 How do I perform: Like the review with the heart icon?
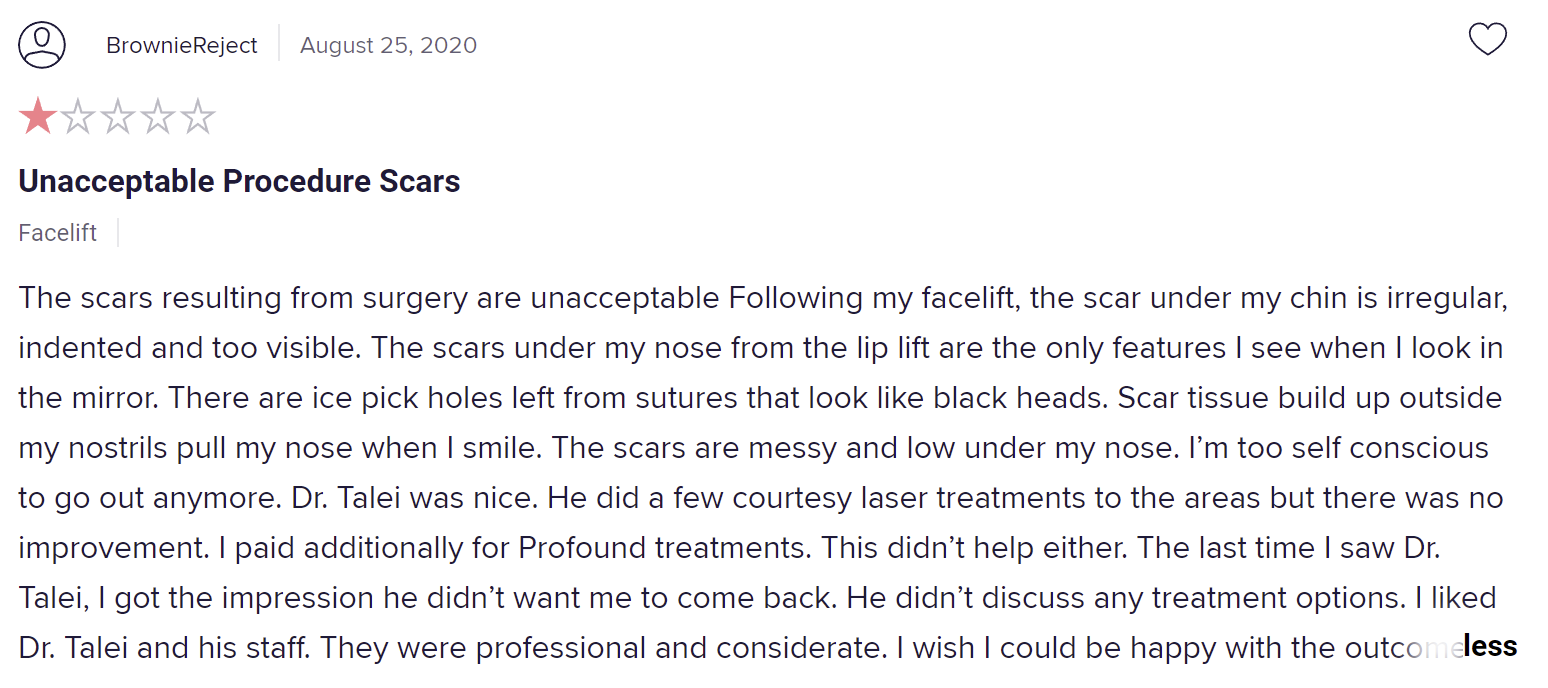point(1487,40)
